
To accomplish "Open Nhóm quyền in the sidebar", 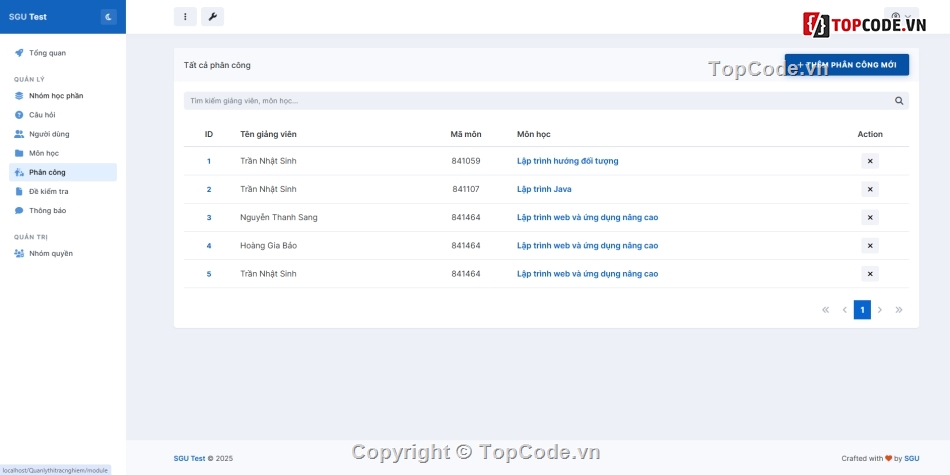I will click(50, 254).
